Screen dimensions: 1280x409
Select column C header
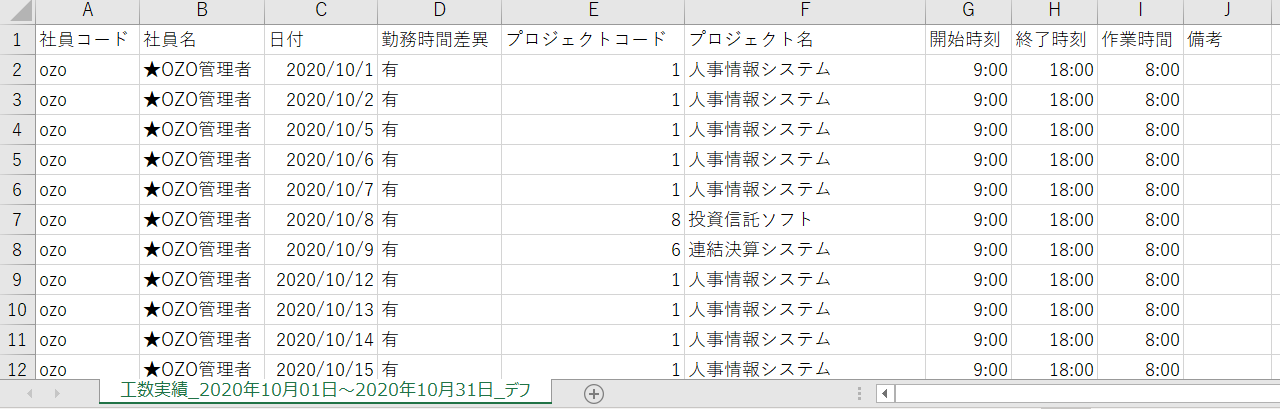pyautogui.click(x=321, y=11)
